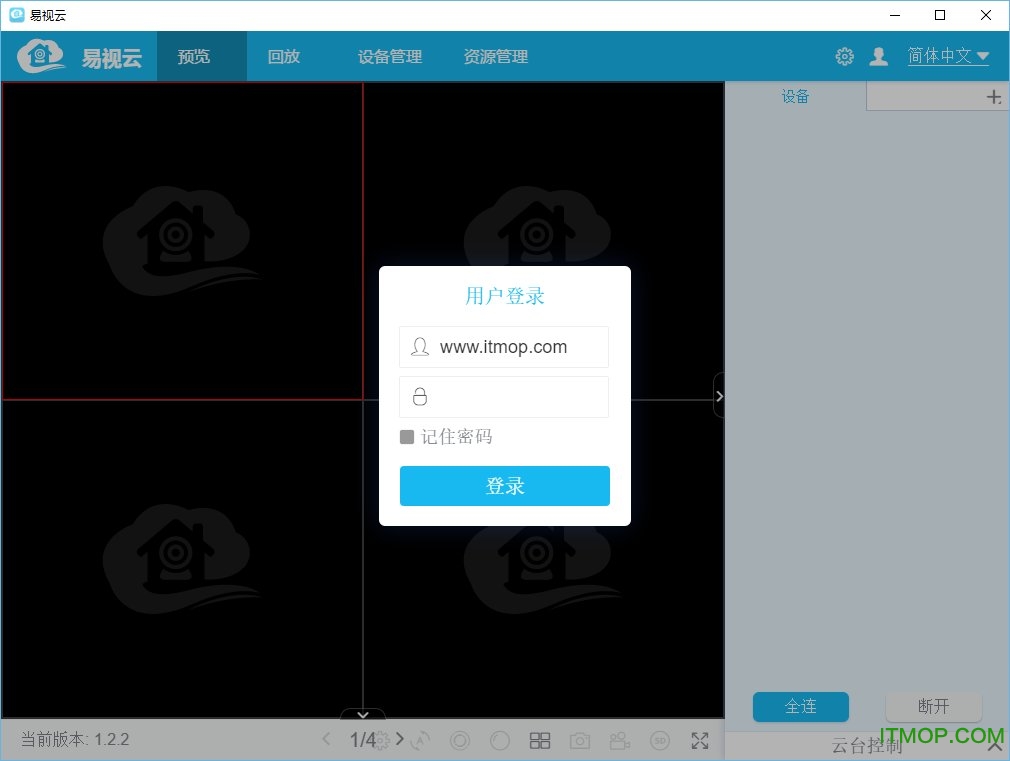Switch to the four-grid layout icon
The image size is (1010, 761).
coord(540,741)
